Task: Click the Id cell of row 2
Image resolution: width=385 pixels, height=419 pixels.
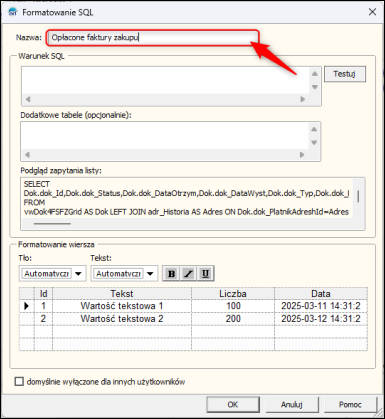Action: [x=43, y=319]
